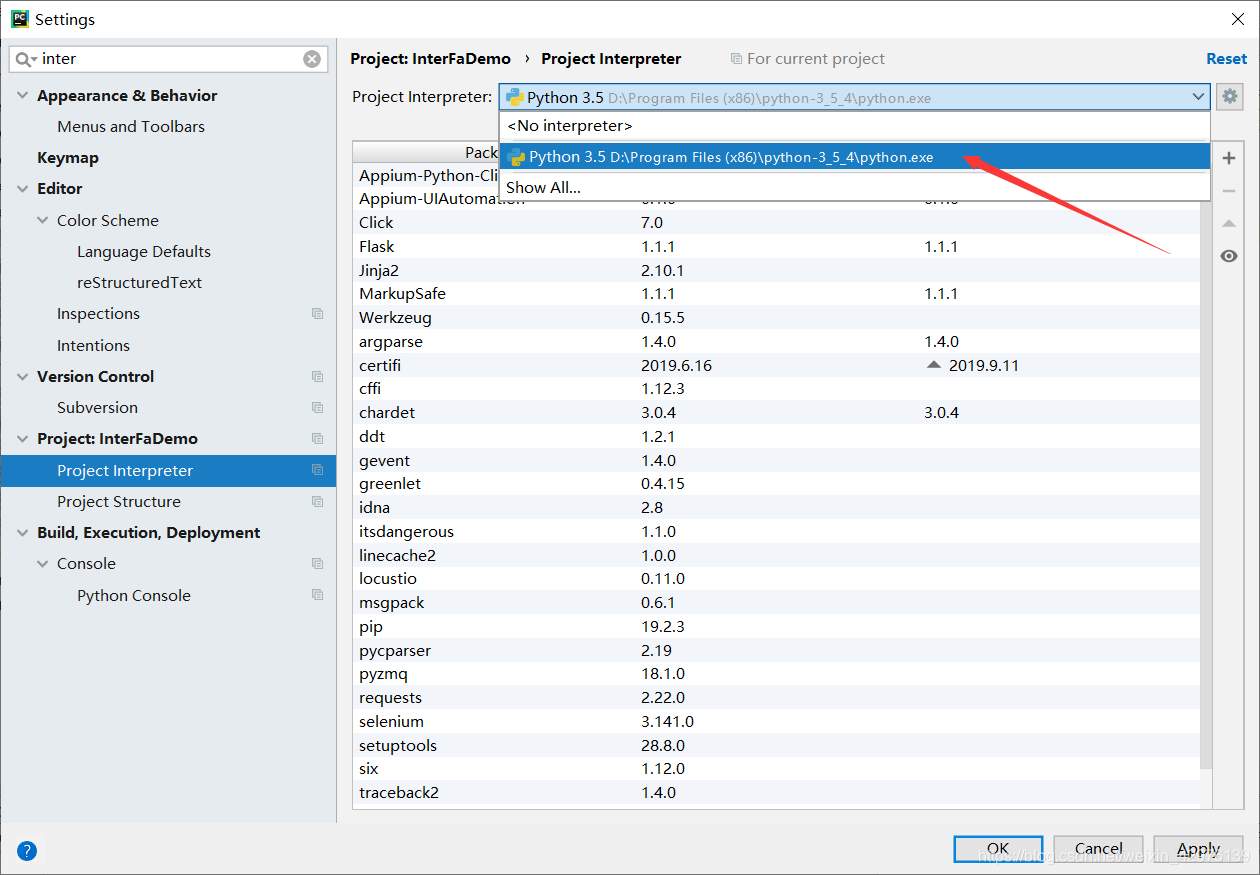Toggle show early releases eye icon

(1229, 257)
